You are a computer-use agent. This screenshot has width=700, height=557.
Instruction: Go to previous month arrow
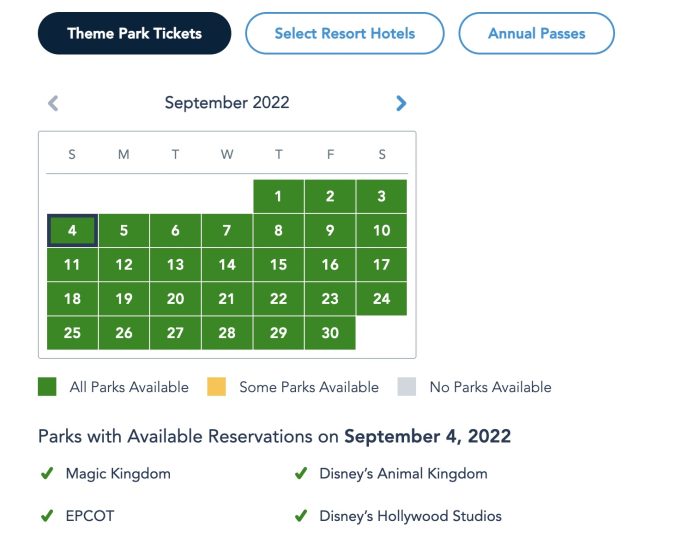pyautogui.click(x=53, y=103)
